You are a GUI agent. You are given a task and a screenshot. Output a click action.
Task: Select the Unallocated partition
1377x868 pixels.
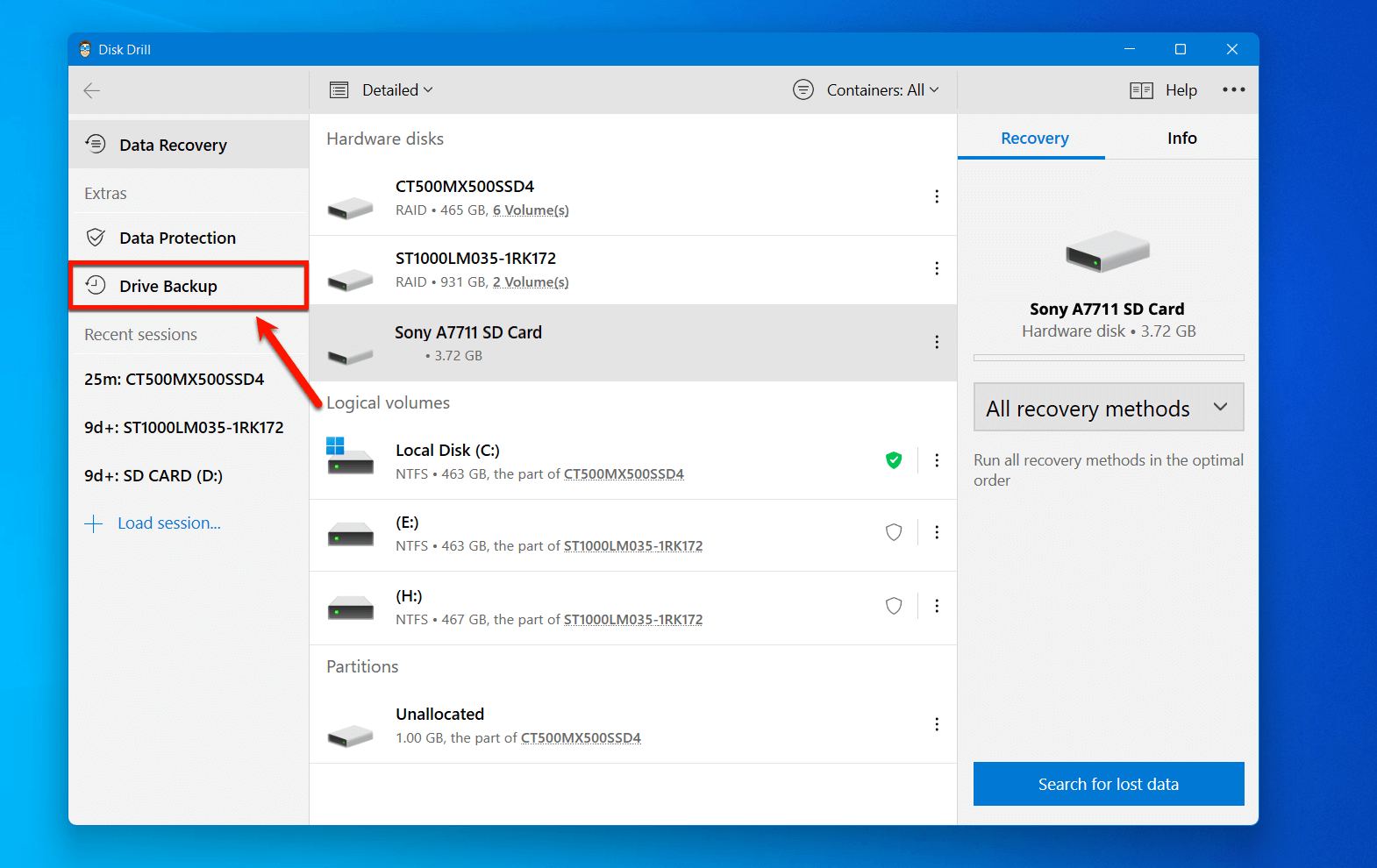point(633,726)
